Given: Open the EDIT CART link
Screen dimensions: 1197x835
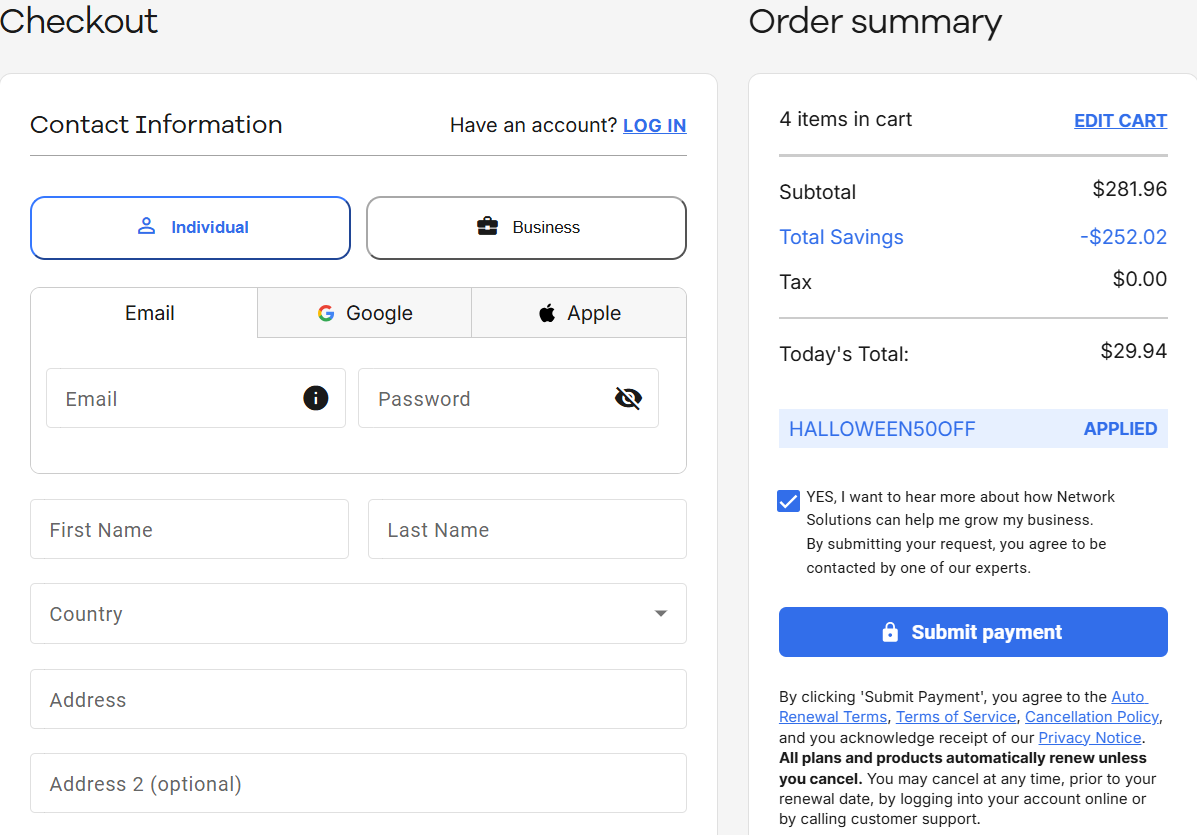Looking at the screenshot, I should (1120, 121).
